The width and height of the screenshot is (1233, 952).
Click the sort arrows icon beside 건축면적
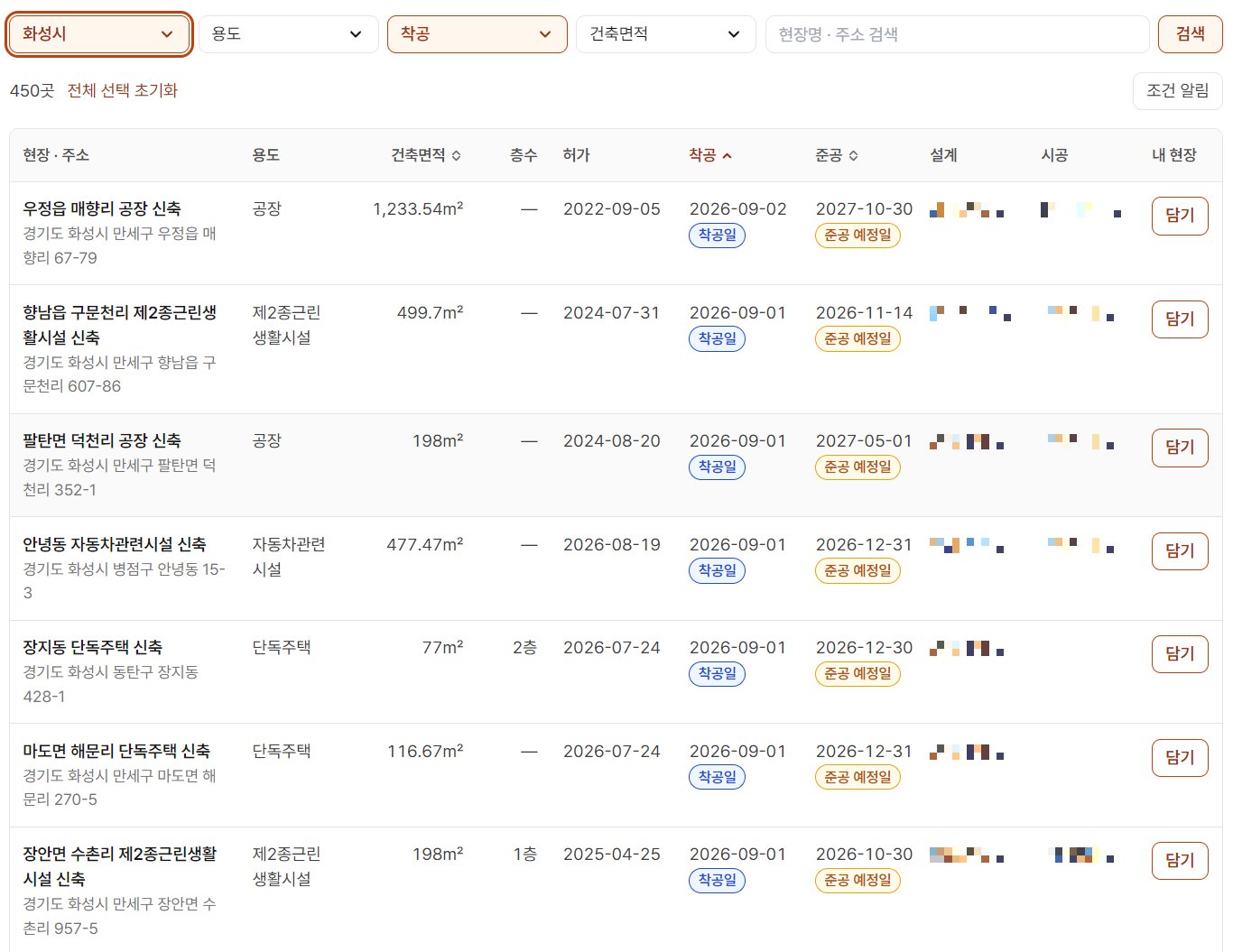pos(457,156)
